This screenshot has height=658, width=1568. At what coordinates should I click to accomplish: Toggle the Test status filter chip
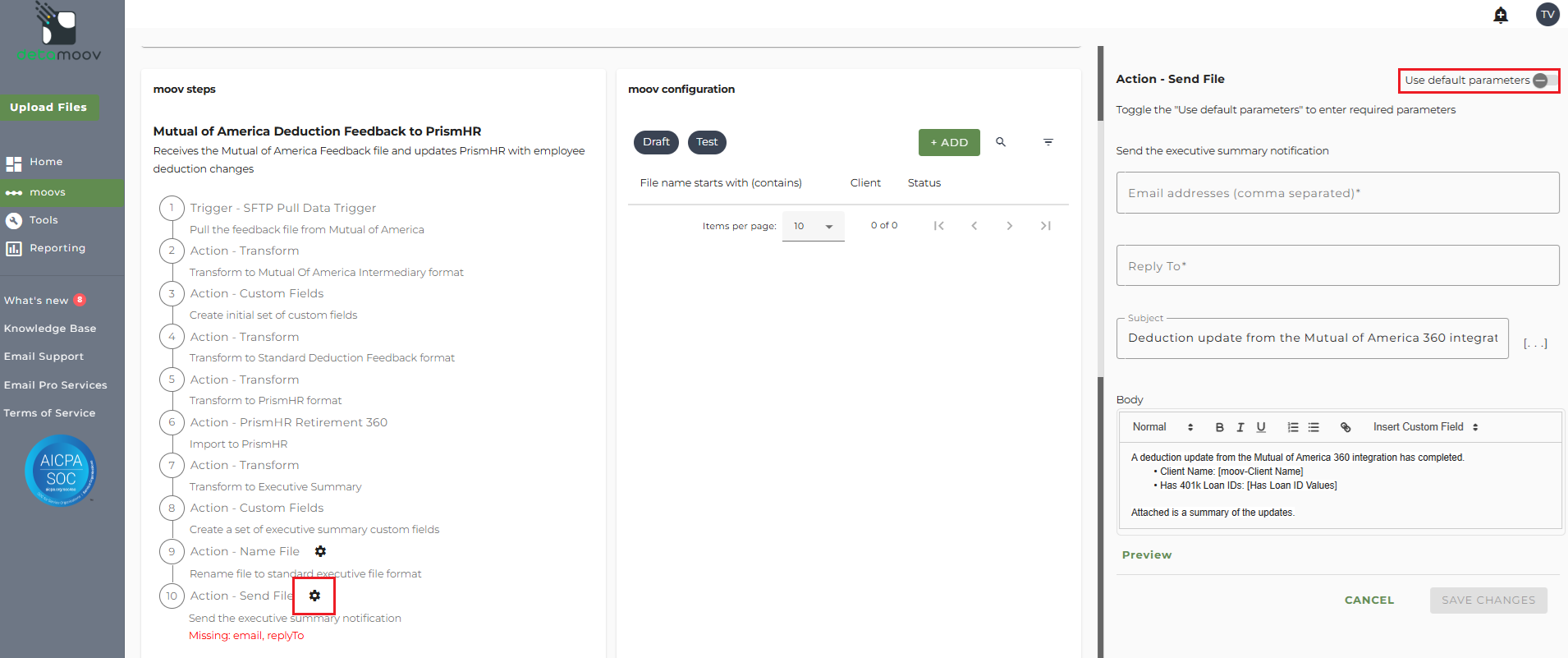pyautogui.click(x=707, y=142)
